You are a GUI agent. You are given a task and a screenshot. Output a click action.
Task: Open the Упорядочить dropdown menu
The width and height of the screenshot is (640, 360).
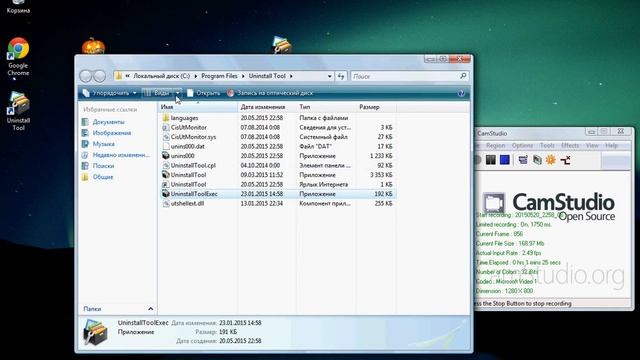109,93
